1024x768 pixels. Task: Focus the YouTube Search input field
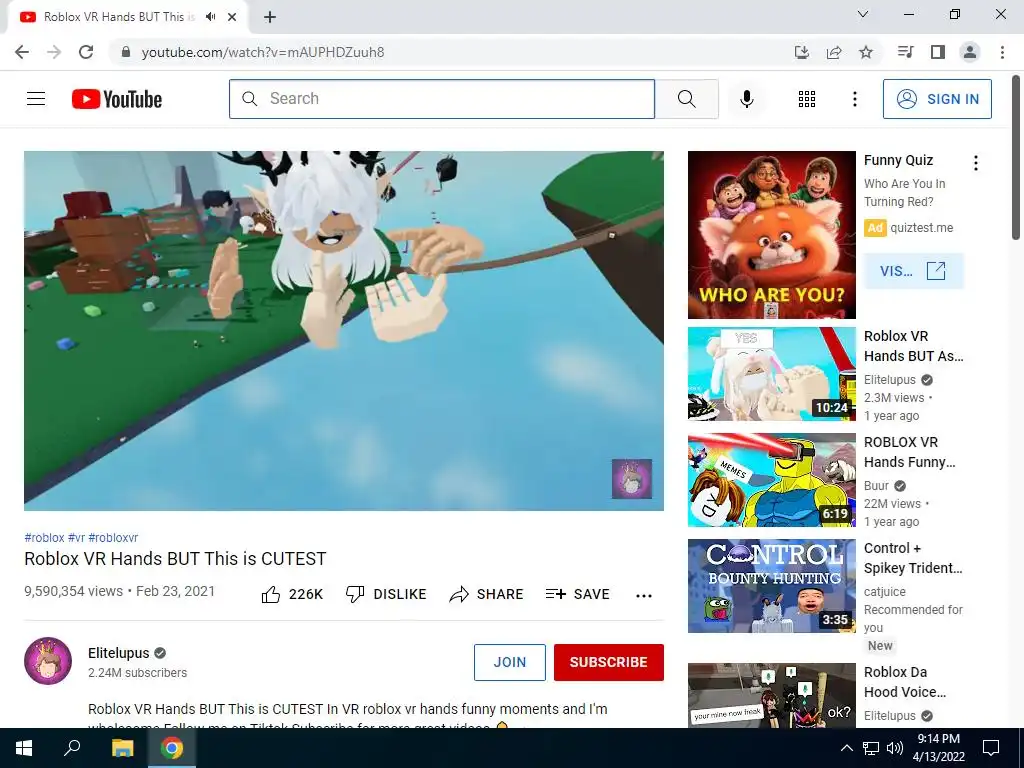tap(442, 99)
